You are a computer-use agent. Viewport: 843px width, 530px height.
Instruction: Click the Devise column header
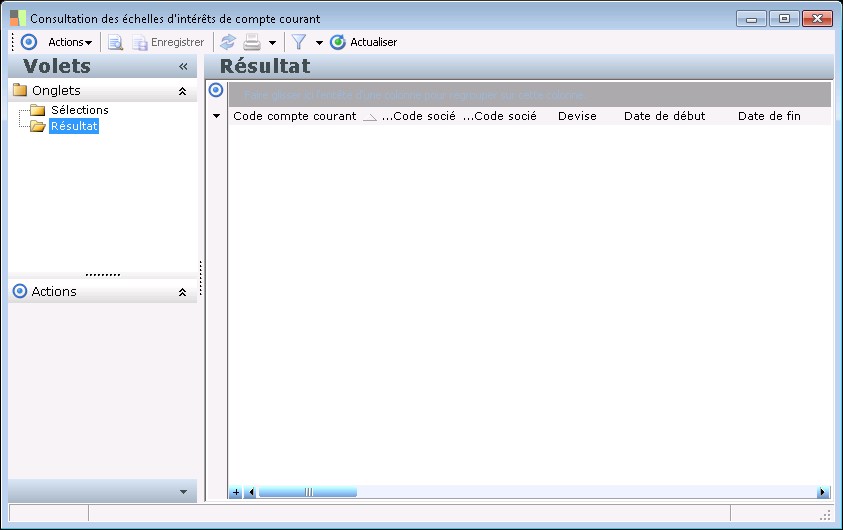pos(577,116)
